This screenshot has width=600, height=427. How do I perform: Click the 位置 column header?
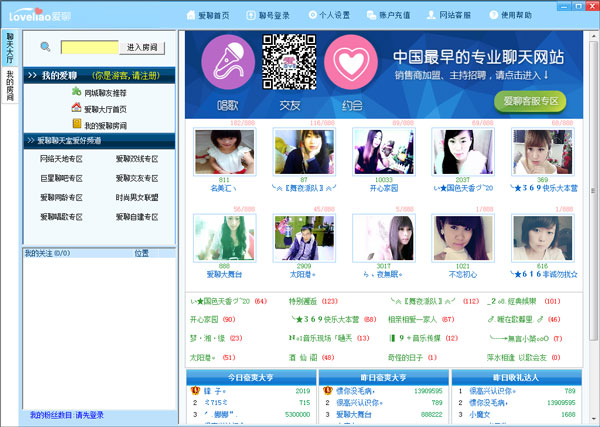point(142,253)
